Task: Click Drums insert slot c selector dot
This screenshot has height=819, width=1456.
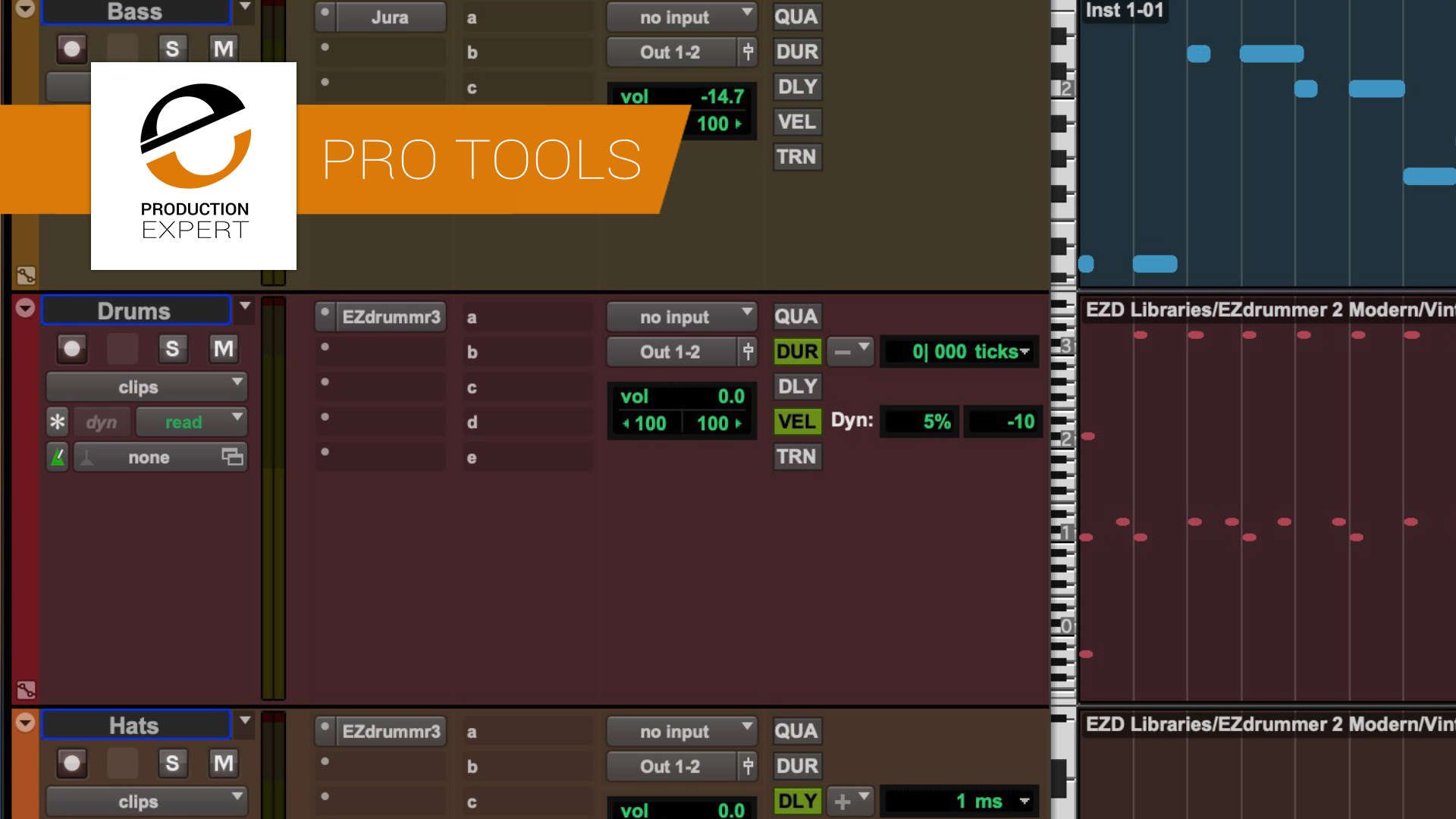Action: click(325, 382)
